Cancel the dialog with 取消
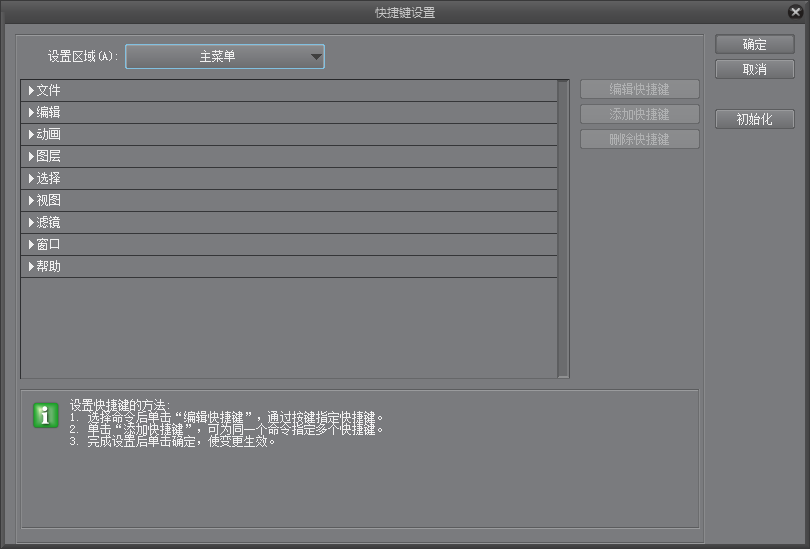Image resolution: width=810 pixels, height=549 pixels. click(x=754, y=70)
